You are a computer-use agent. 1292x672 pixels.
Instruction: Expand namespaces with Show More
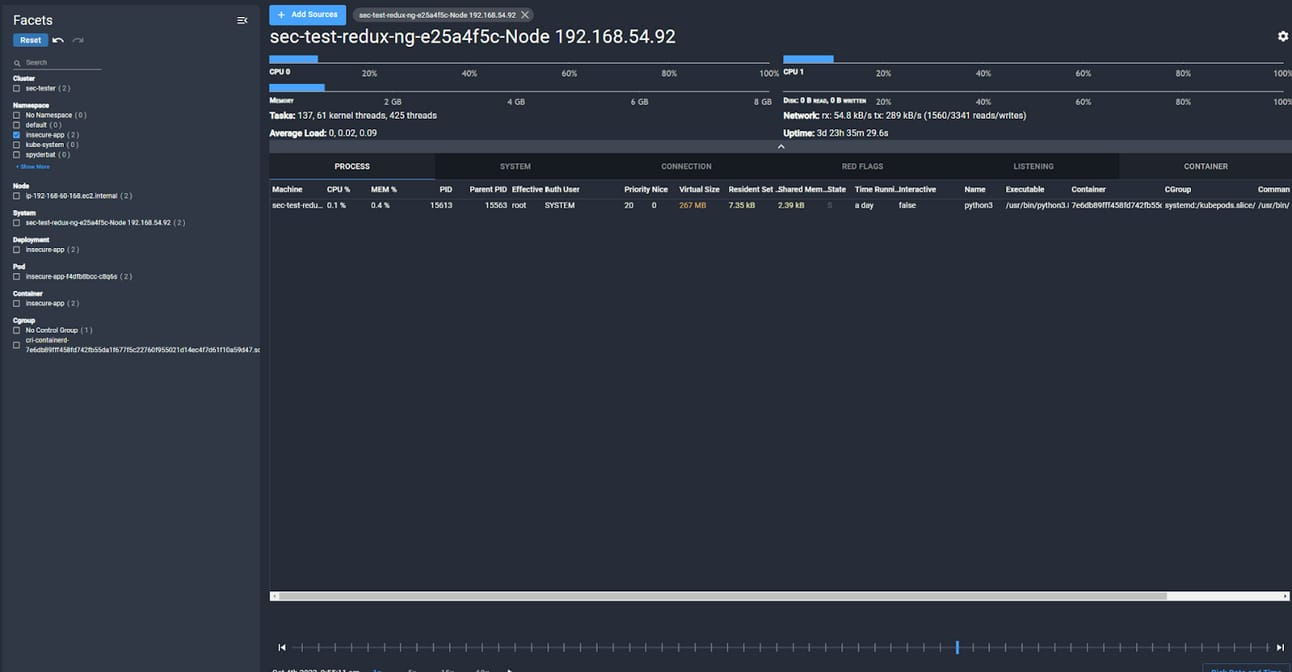pos(34,167)
